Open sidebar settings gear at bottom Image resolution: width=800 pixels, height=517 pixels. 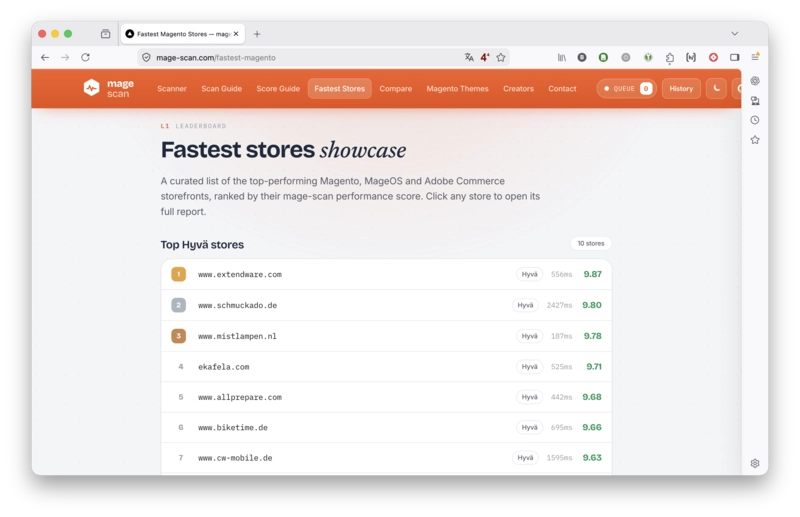[755, 463]
